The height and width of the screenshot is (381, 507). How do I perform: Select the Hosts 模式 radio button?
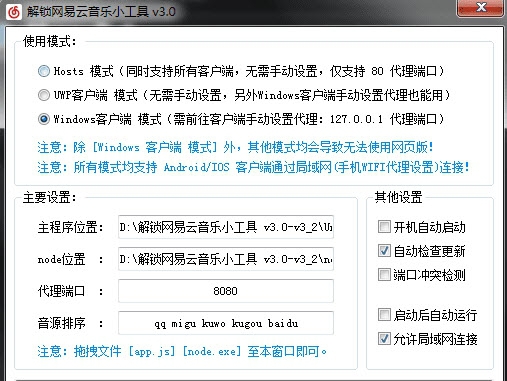[x=44, y=71]
